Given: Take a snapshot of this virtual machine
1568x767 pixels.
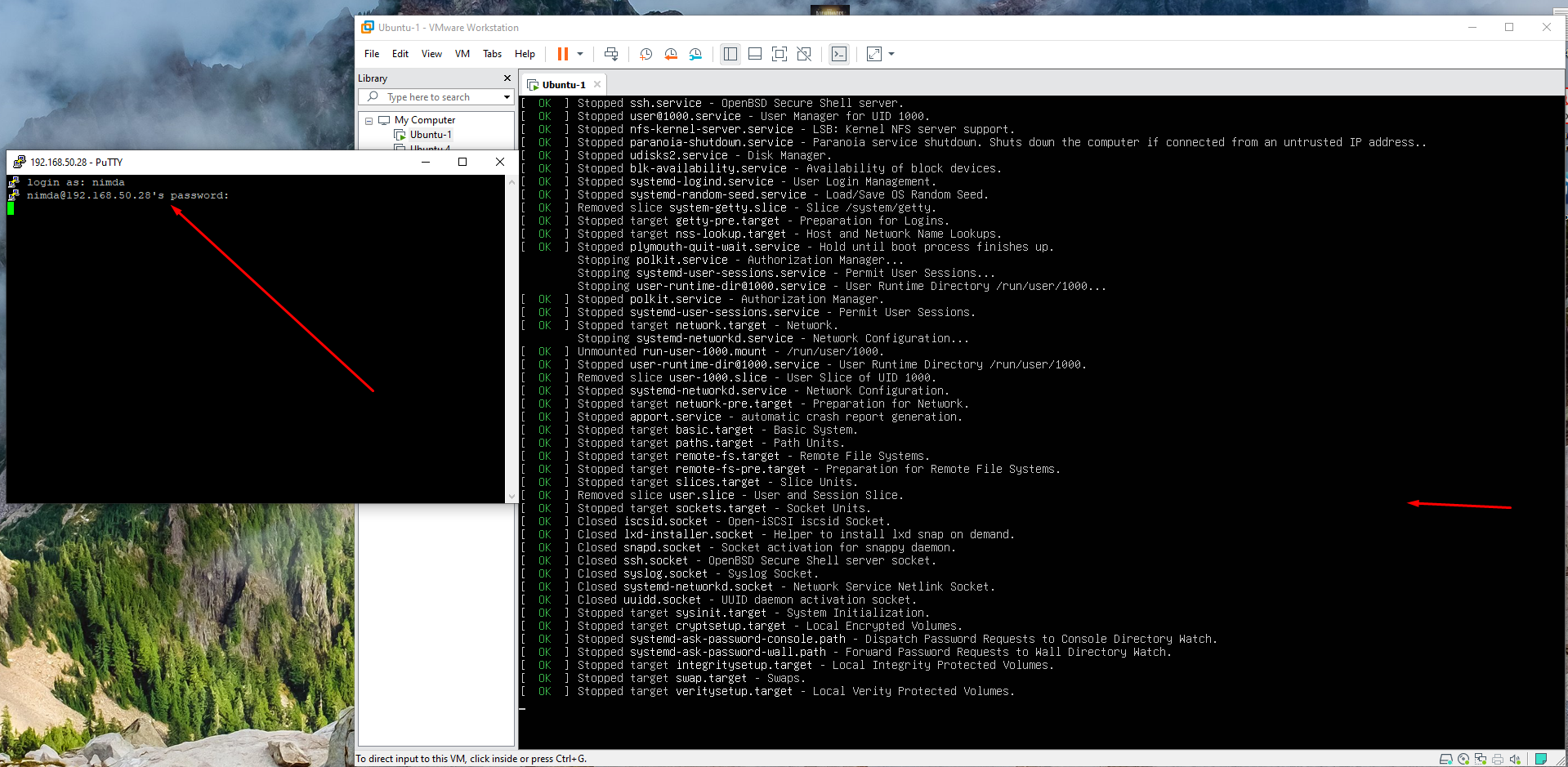Looking at the screenshot, I should [x=646, y=54].
